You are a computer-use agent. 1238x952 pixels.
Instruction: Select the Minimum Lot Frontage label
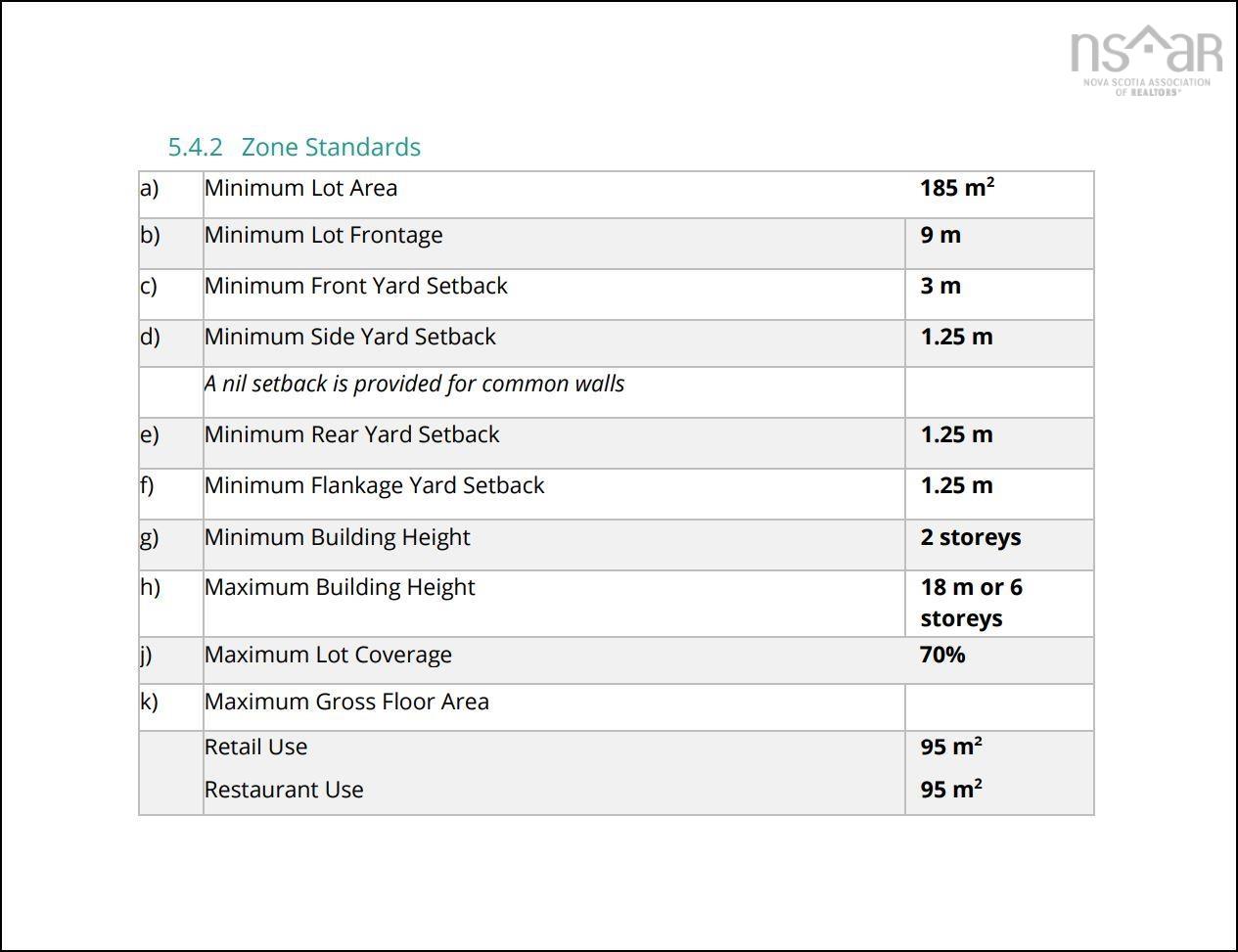tap(323, 235)
